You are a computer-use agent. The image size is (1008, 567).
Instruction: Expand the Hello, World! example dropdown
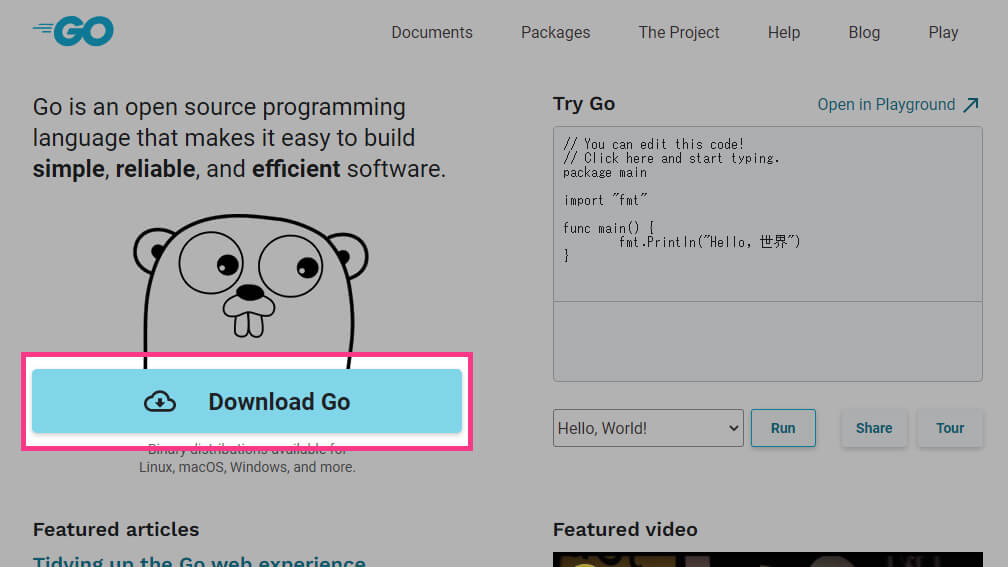click(x=648, y=428)
